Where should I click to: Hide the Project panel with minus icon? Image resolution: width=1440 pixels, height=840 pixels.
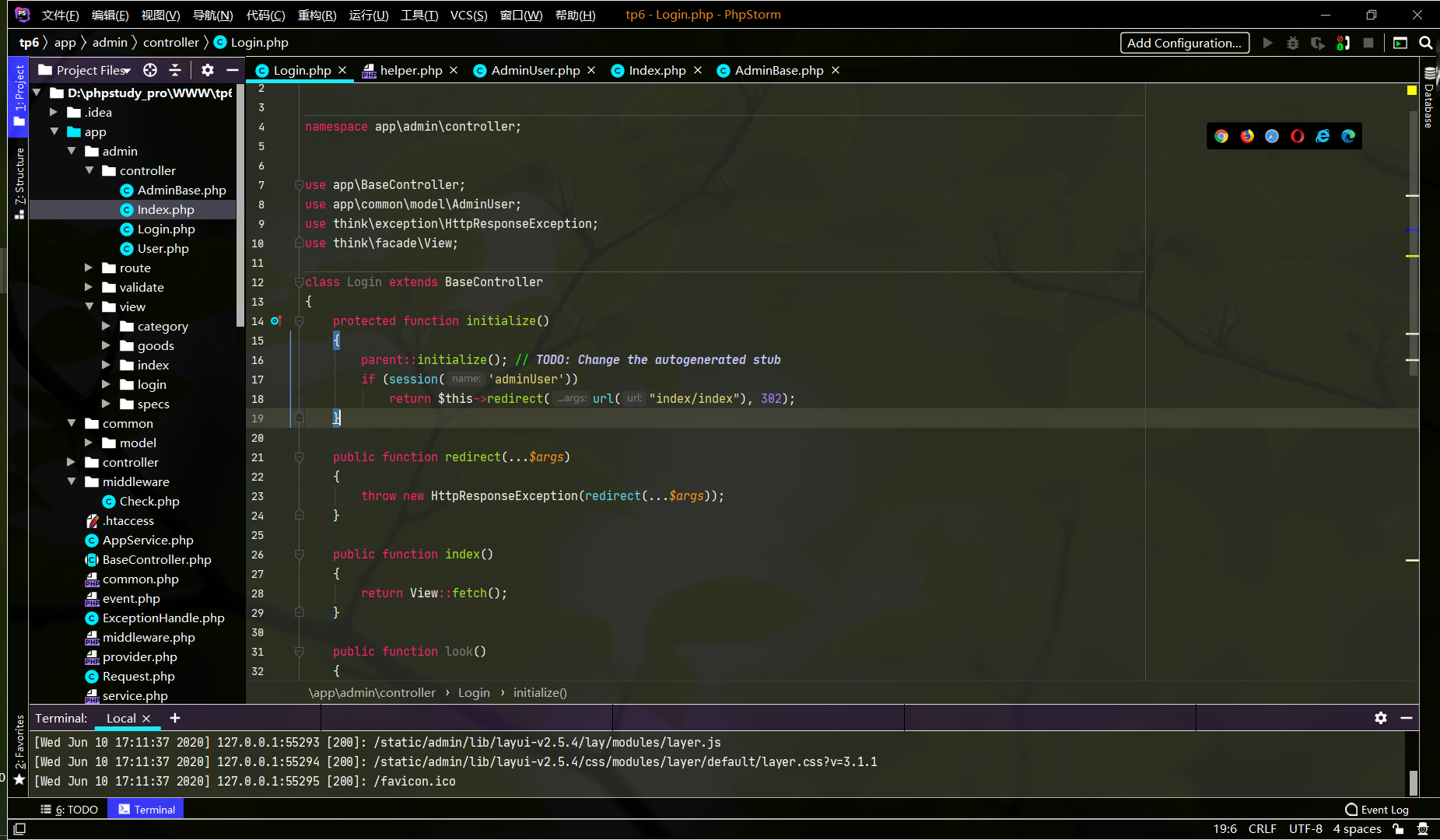click(232, 70)
